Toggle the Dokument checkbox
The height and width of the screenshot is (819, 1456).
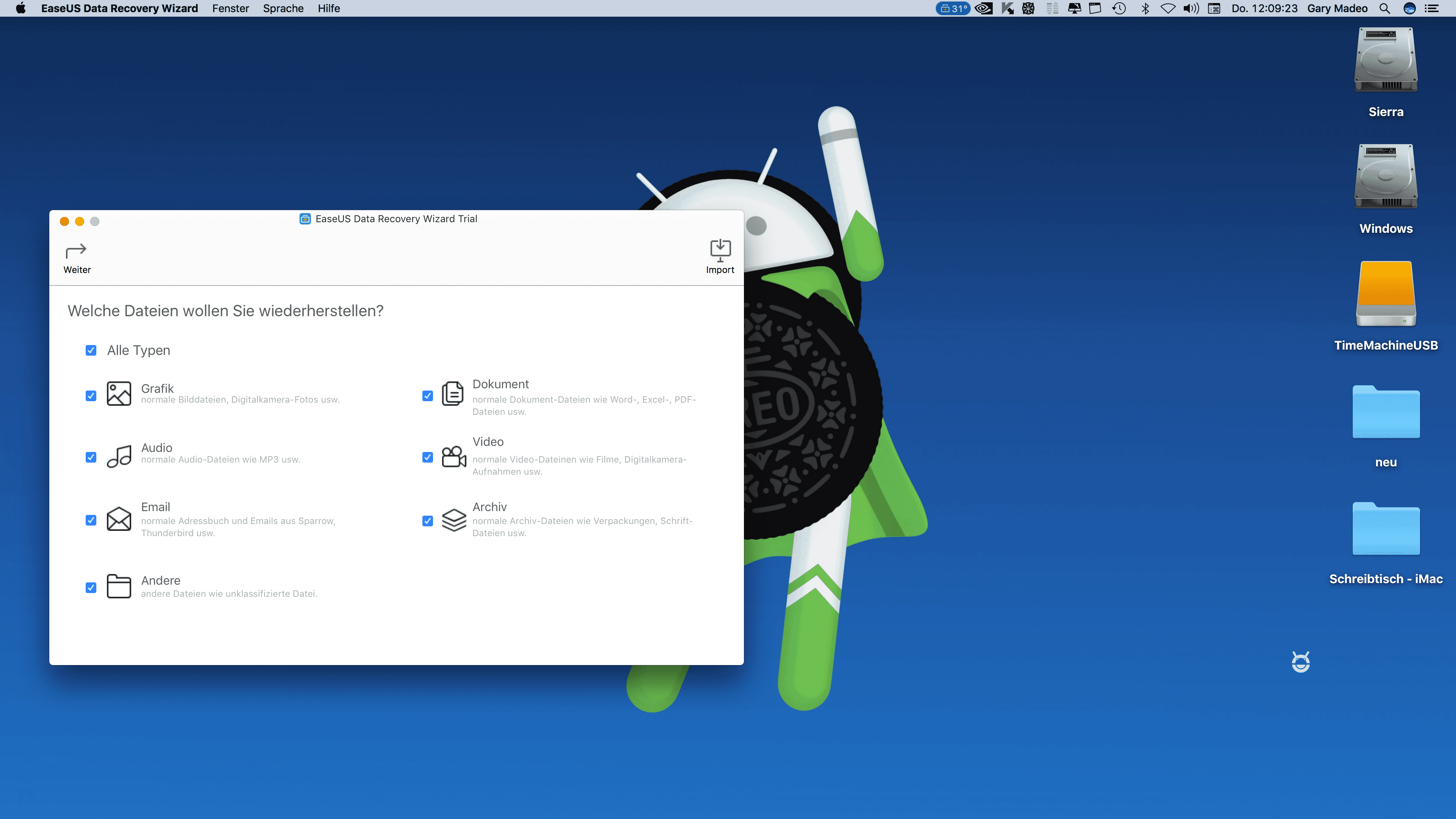(428, 395)
